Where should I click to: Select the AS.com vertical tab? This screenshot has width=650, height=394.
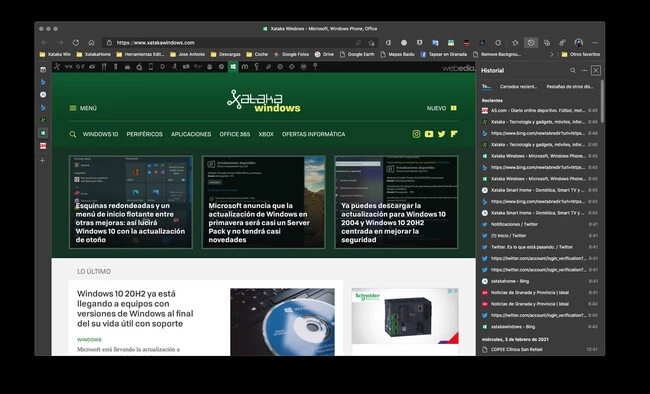(x=43, y=146)
